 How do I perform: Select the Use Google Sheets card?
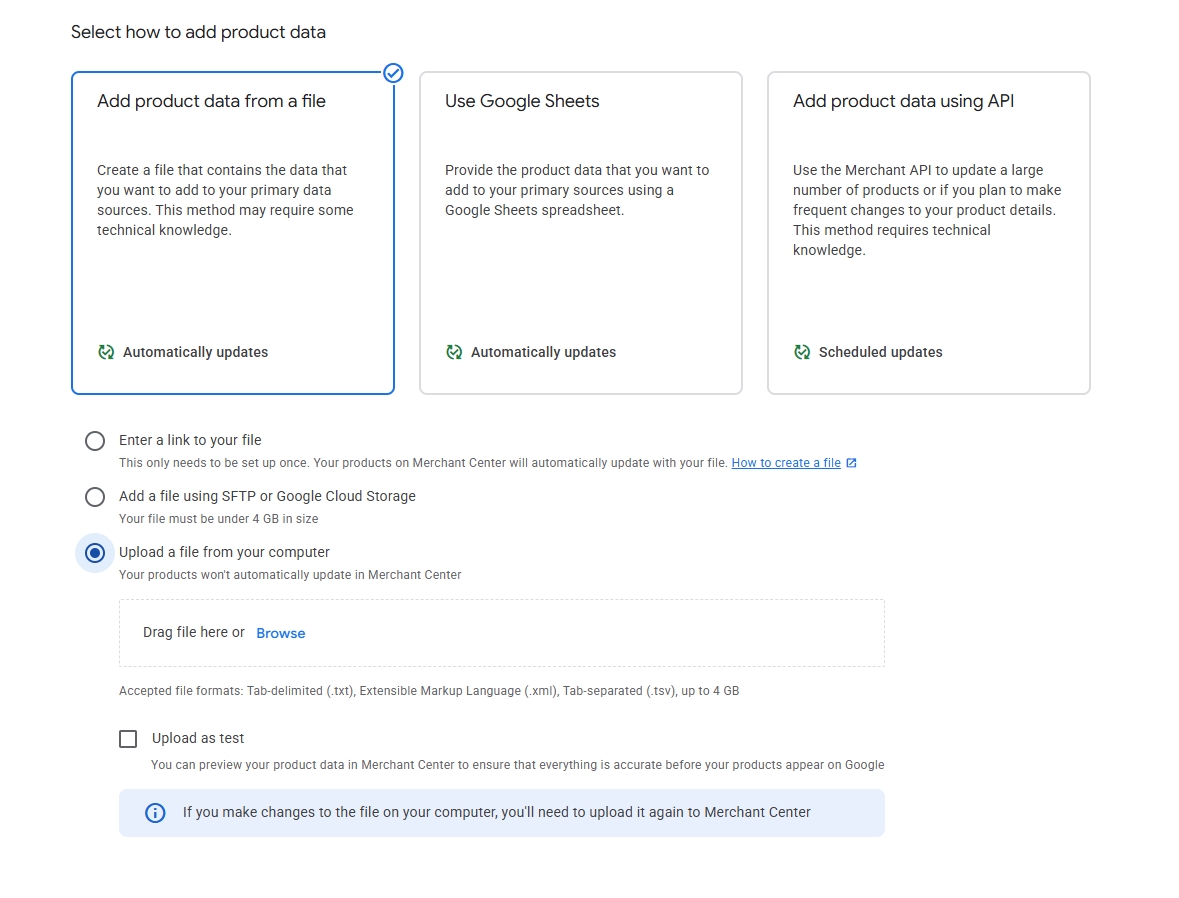pyautogui.click(x=580, y=232)
